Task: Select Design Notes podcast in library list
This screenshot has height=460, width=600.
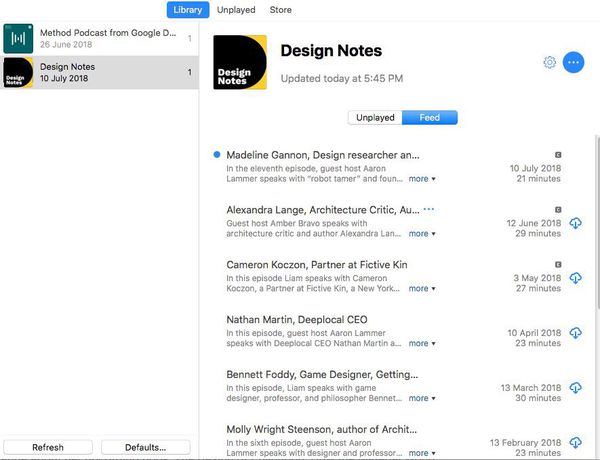Action: pos(99,72)
